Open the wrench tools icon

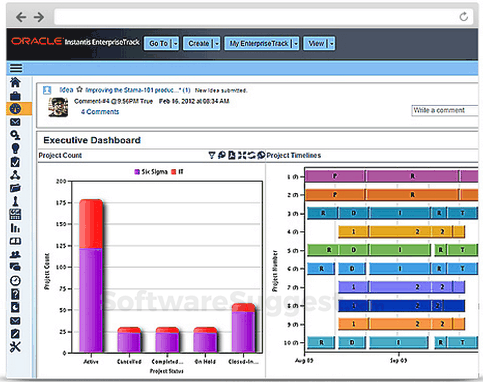(x=15, y=347)
